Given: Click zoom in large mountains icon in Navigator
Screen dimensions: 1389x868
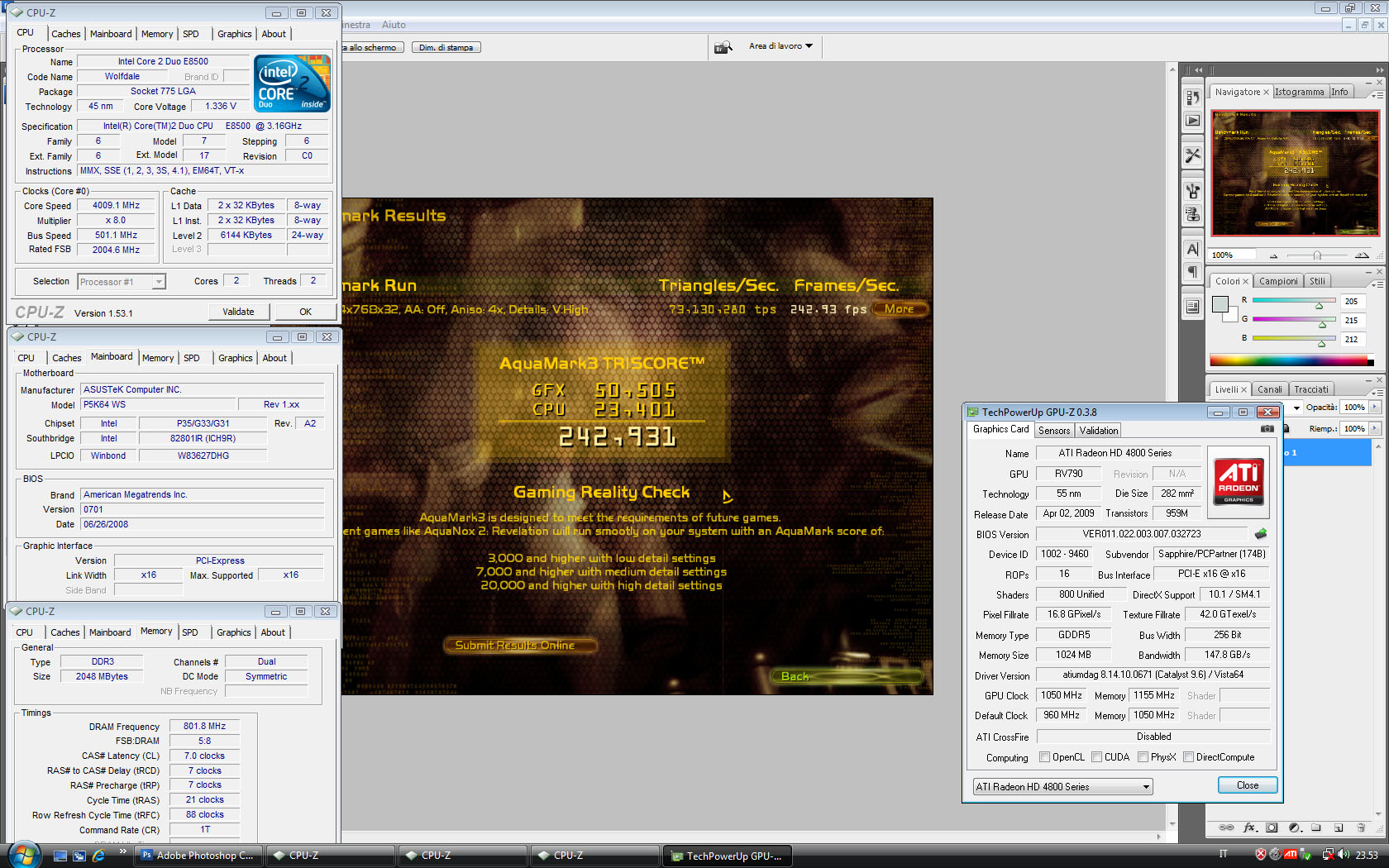Looking at the screenshot, I should tap(1362, 255).
